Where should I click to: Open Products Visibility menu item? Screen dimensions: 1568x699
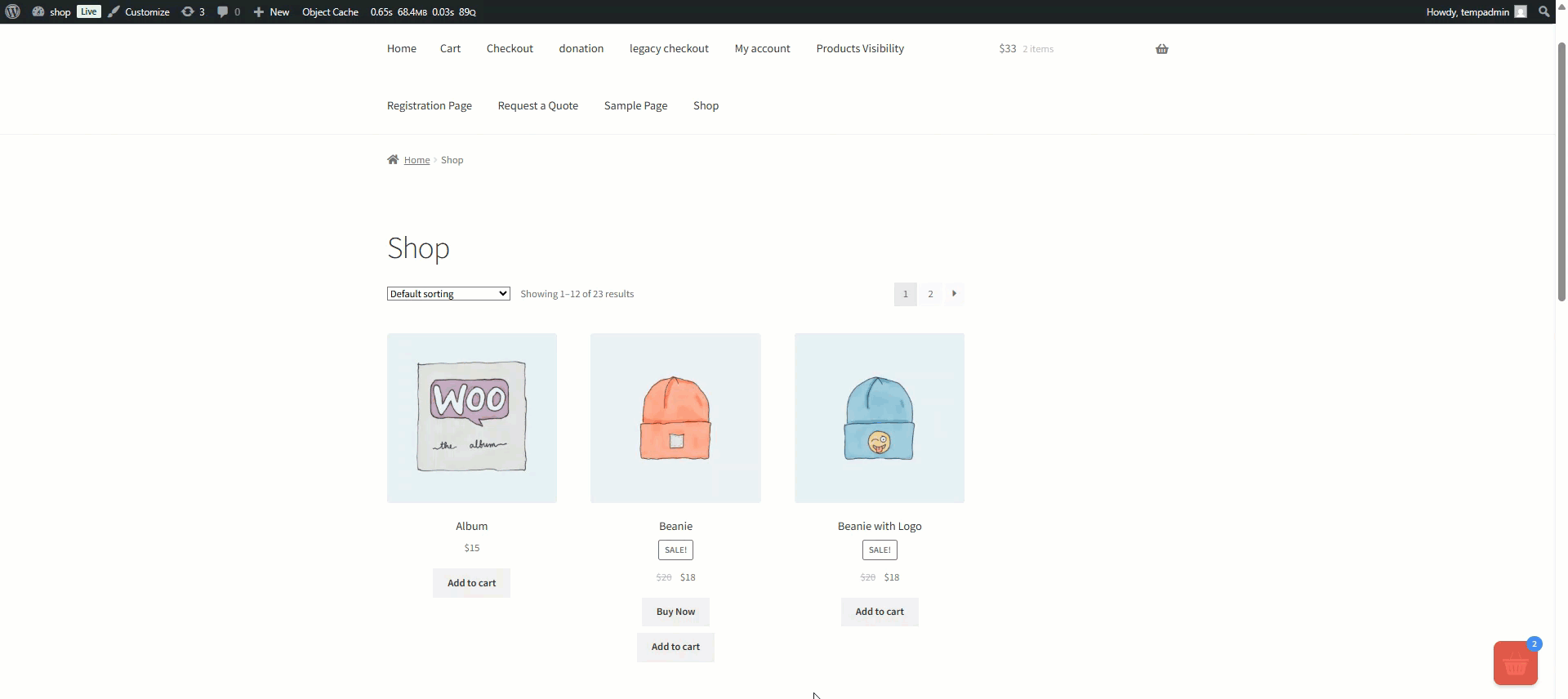coord(859,49)
